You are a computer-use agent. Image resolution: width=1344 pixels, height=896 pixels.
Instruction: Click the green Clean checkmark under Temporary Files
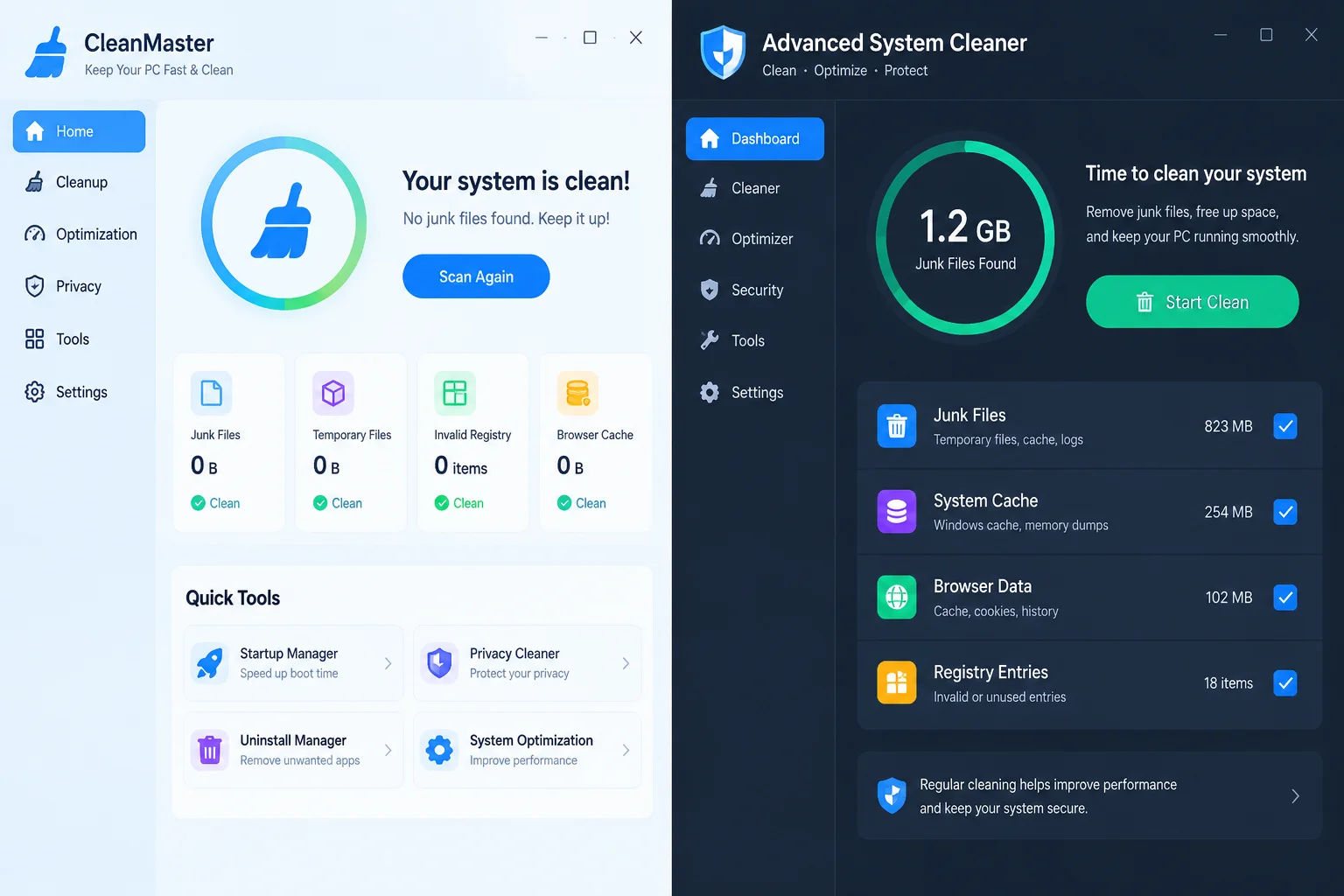(320, 503)
